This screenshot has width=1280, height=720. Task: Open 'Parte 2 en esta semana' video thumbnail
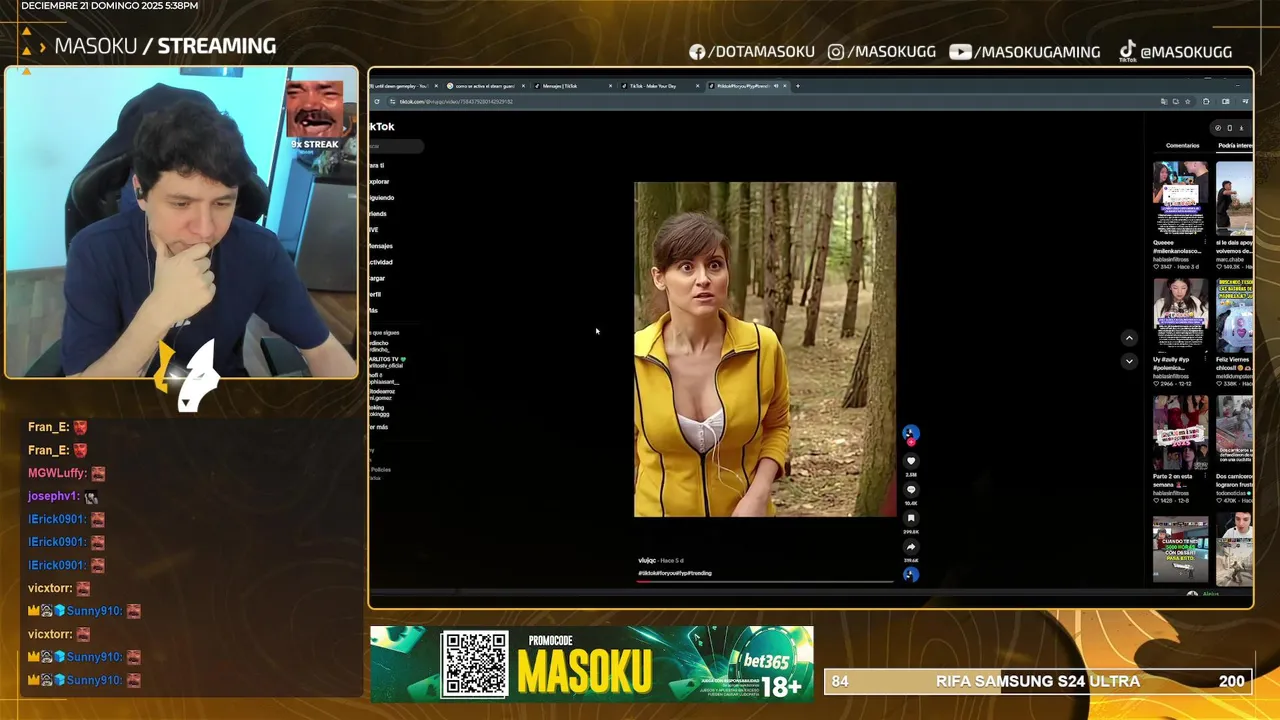point(1180,432)
